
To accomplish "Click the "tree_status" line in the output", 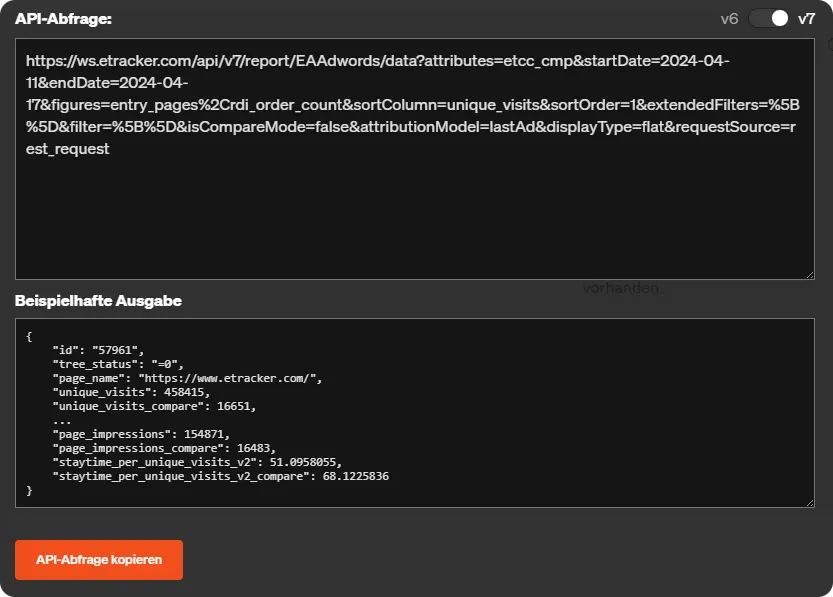I will tap(117, 365).
